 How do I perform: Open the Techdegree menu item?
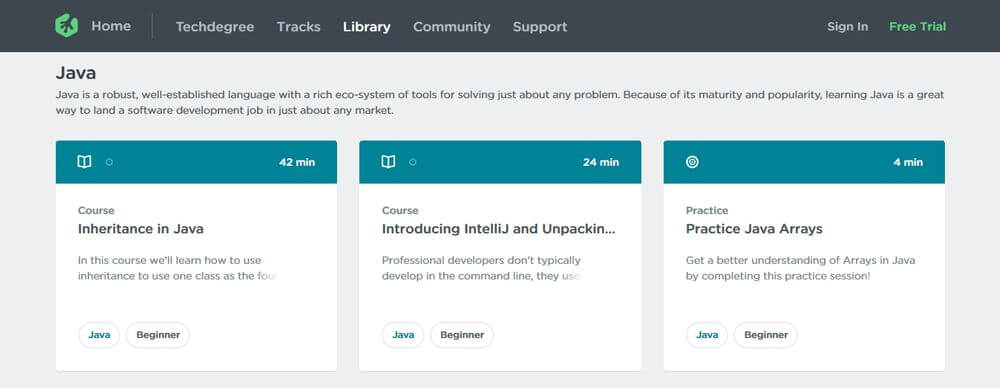[x=215, y=27]
